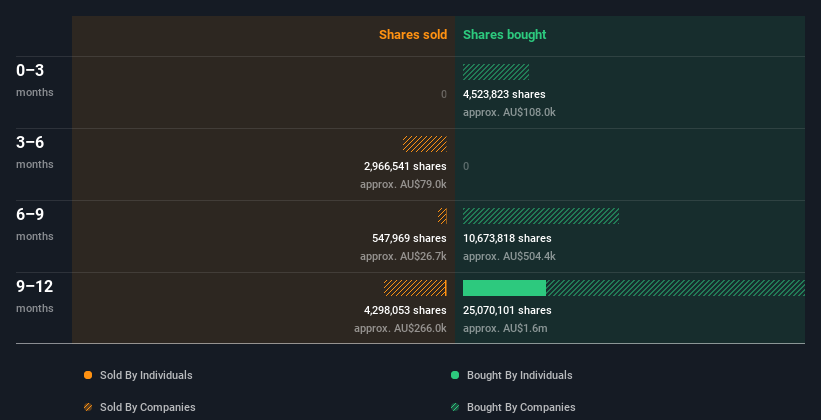The image size is (821, 420).
Task: Click the Shares sold column header
Action: [413, 35]
